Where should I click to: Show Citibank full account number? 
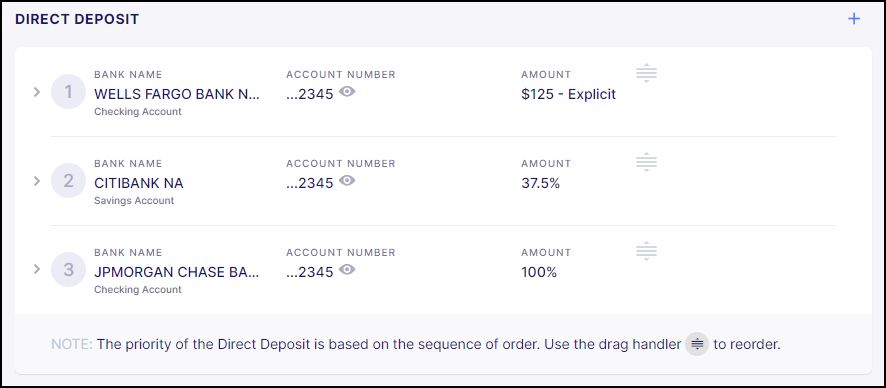[x=347, y=181]
